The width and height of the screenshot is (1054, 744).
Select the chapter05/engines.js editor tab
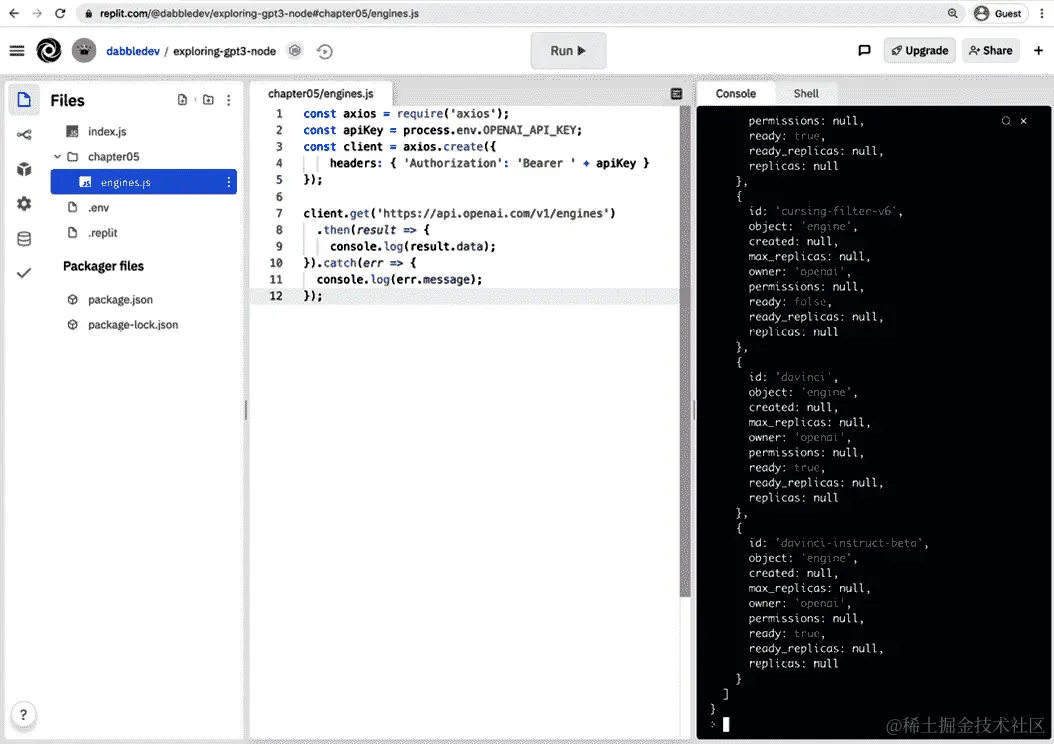point(319,93)
